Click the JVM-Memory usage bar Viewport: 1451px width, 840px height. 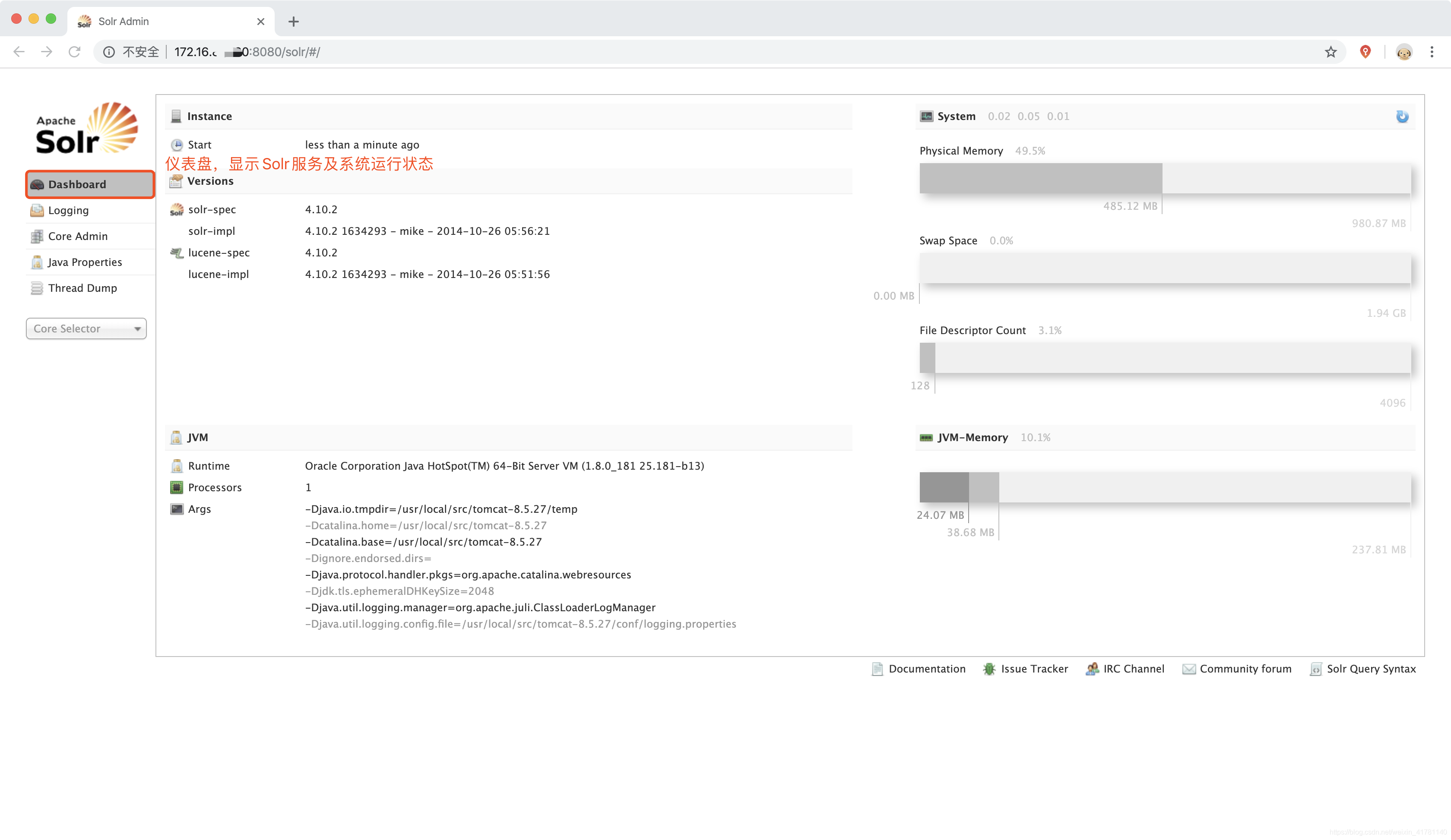(1165, 487)
